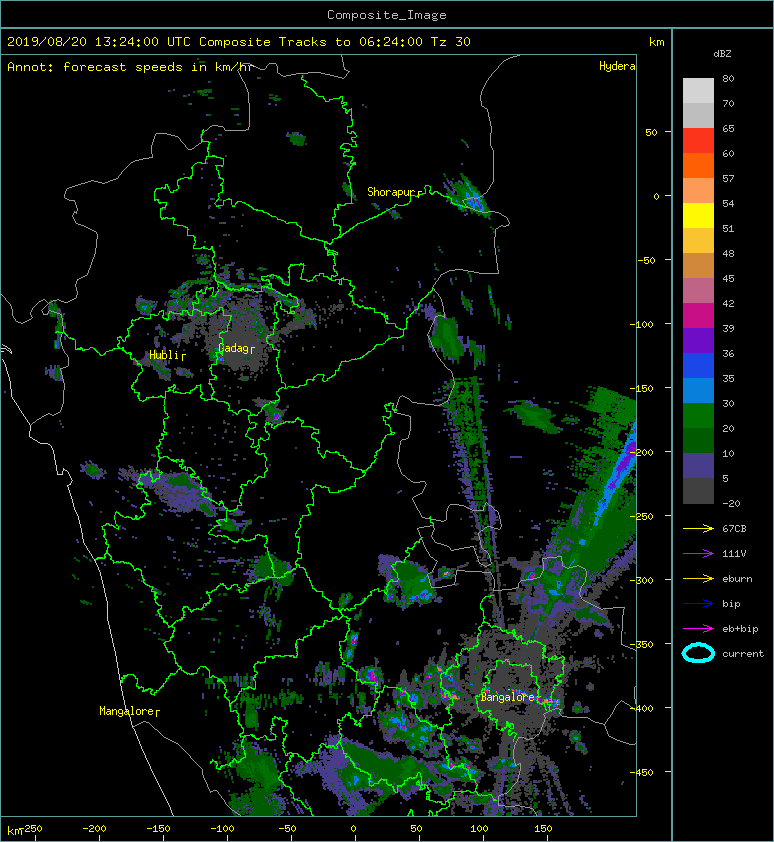Click the cyan current ellipse icon
The image size is (774, 842).
(698, 653)
